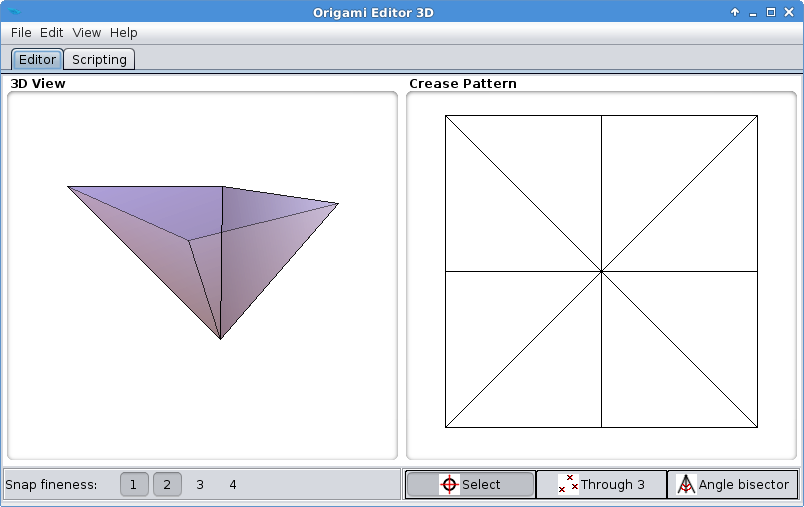
Task: Click the center point of the crease pattern
Action: (x=601, y=271)
